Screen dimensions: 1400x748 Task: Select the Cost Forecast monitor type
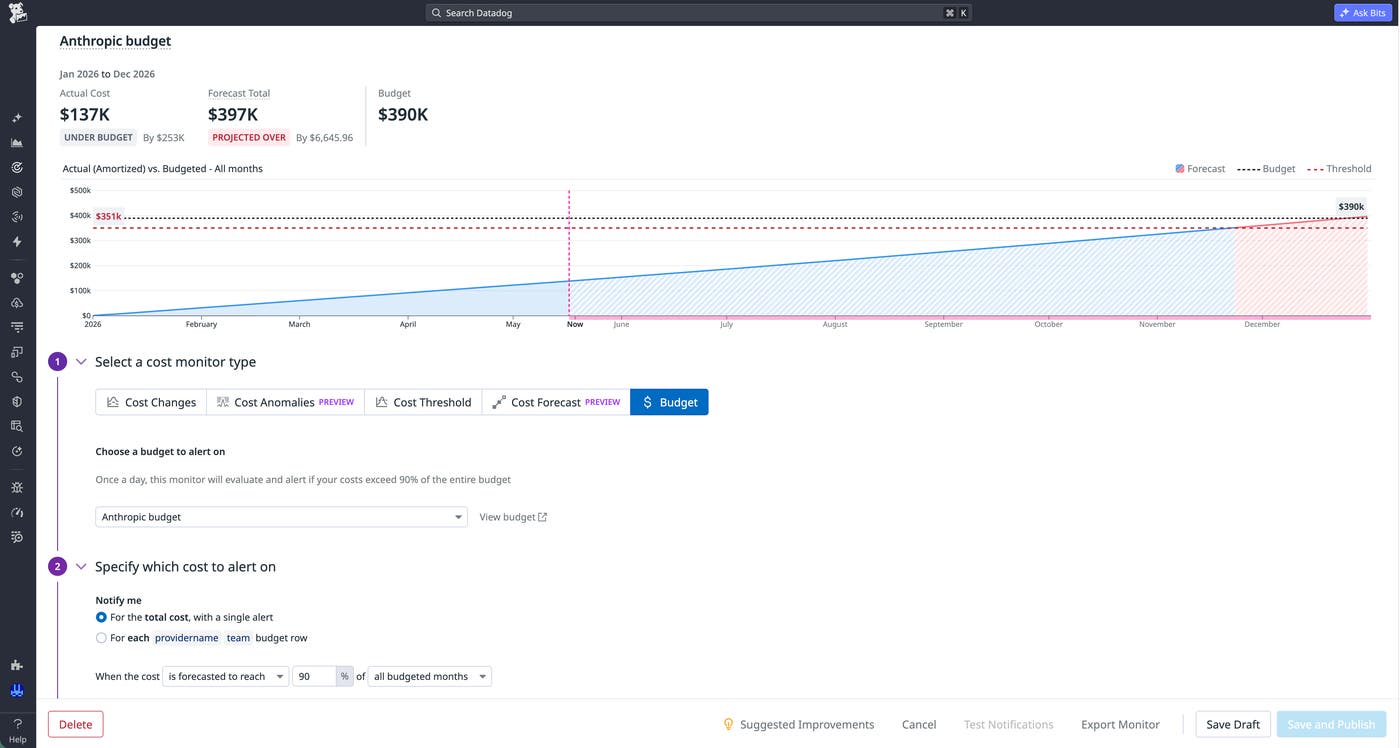[x=556, y=402]
